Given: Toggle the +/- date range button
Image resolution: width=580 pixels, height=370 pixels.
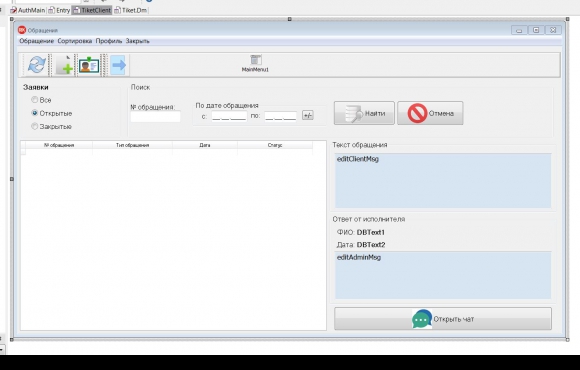Looking at the screenshot, I should tap(308, 115).
